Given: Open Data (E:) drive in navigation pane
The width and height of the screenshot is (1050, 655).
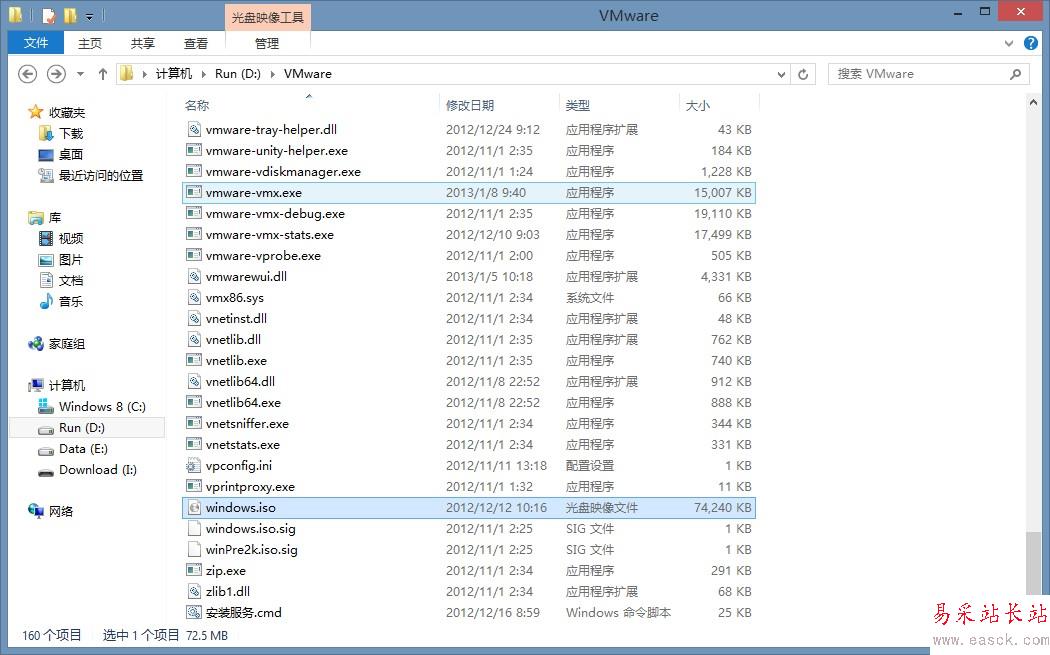Looking at the screenshot, I should pos(83,449).
